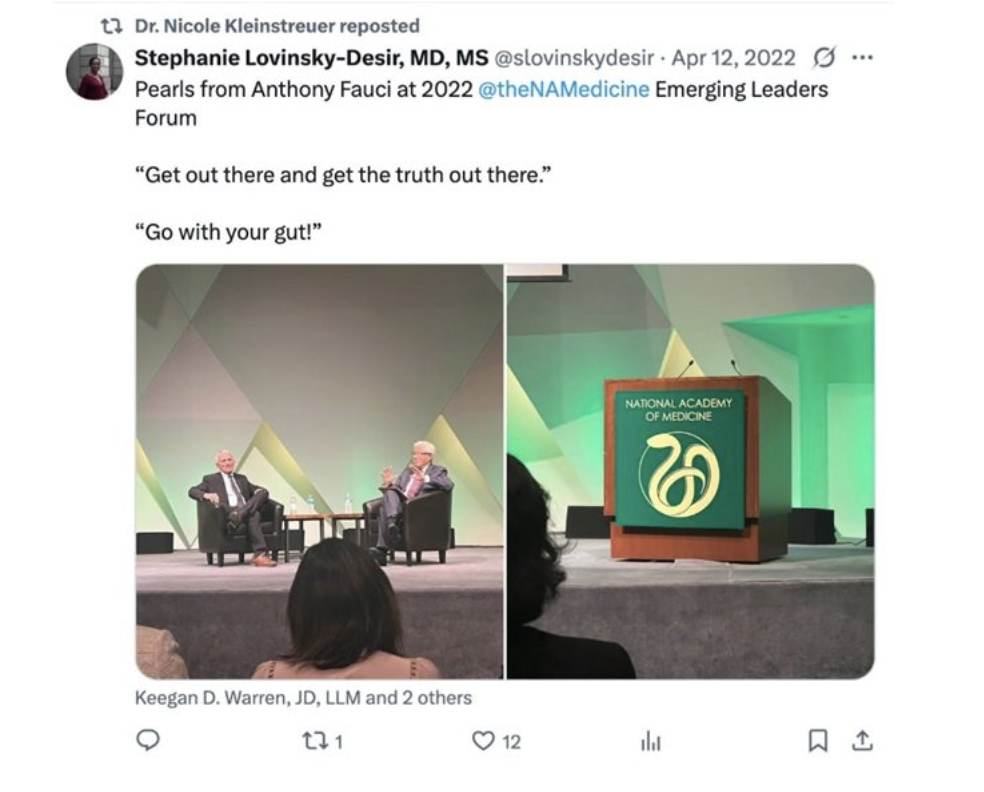Open the right photo of the NAM podium
The image size is (984, 792).
(690, 471)
